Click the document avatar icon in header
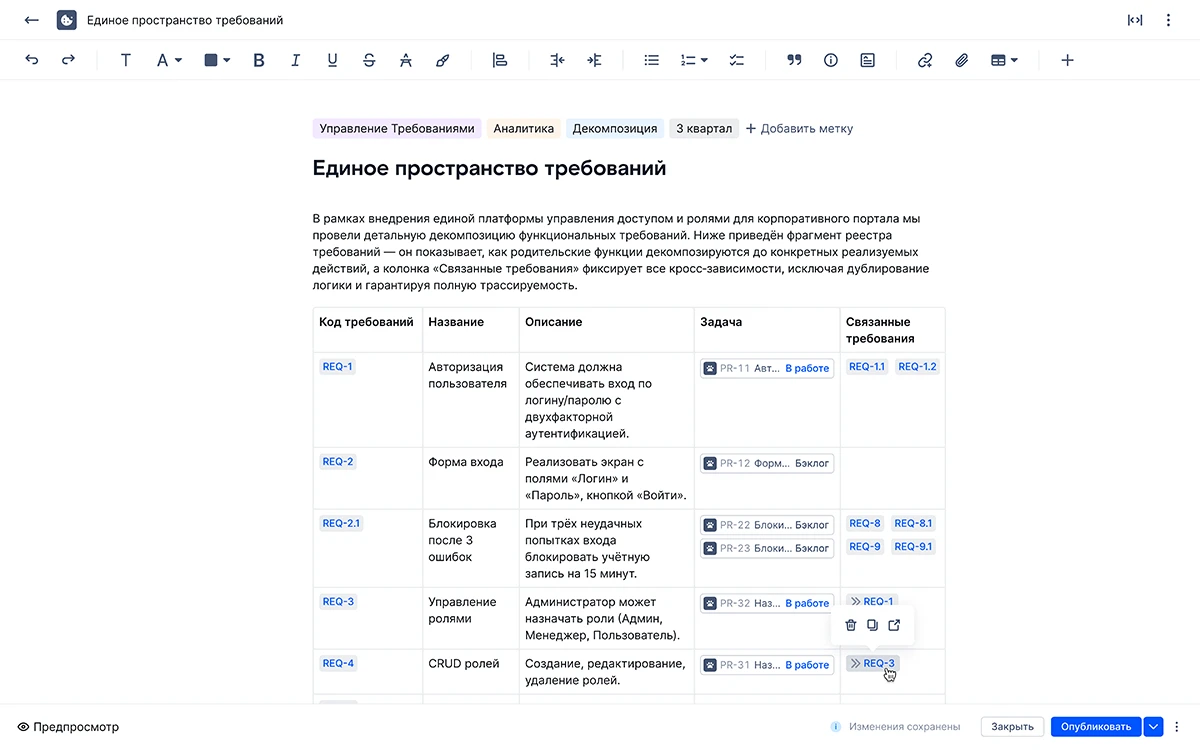The height and width of the screenshot is (750, 1200). [x=67, y=20]
